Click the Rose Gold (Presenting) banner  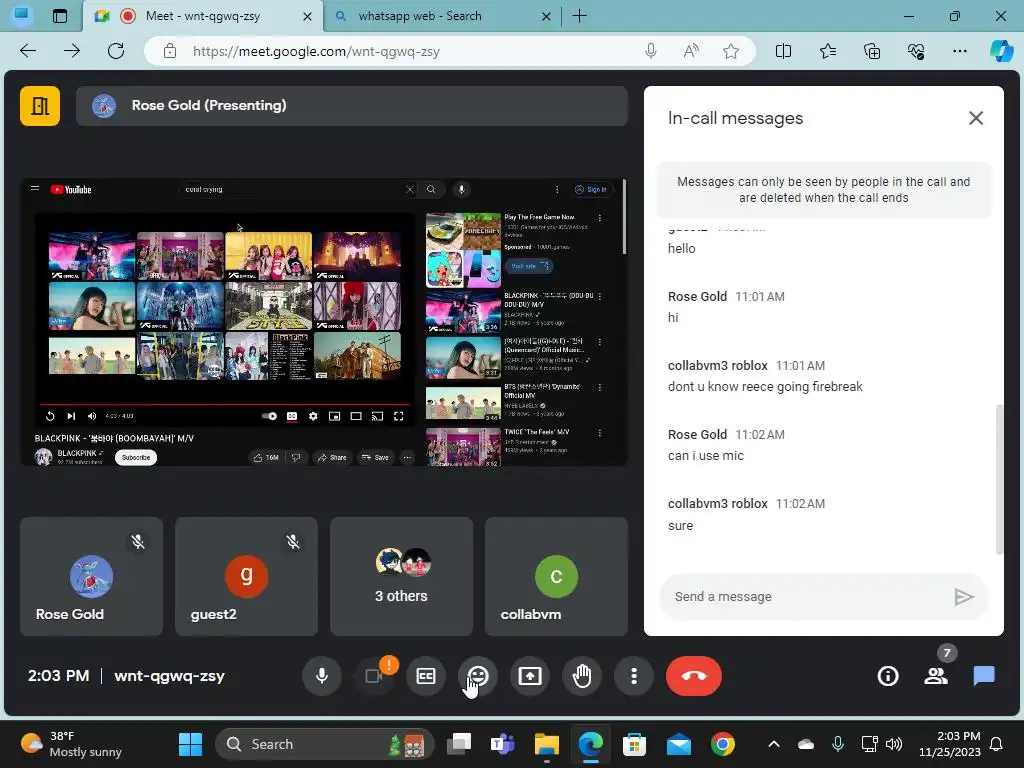(x=352, y=106)
